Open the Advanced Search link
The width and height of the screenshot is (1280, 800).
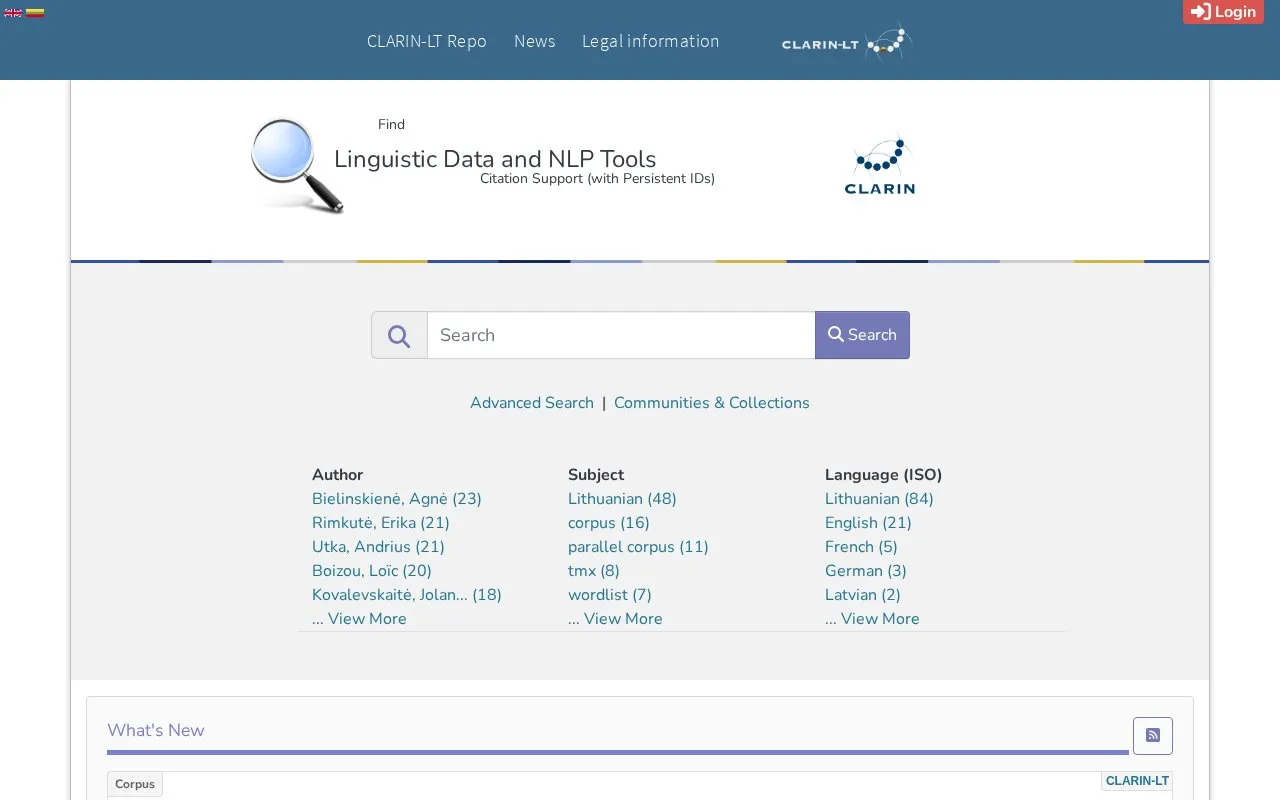pos(532,403)
